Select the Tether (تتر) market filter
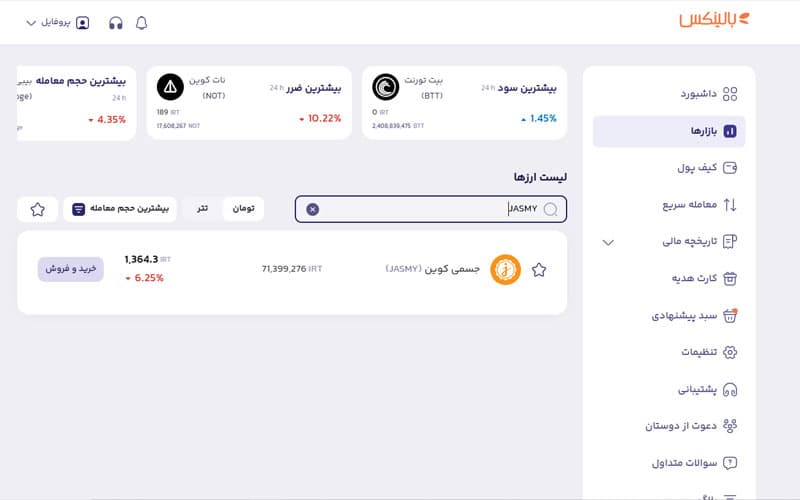The height and width of the screenshot is (500, 800). point(202,209)
